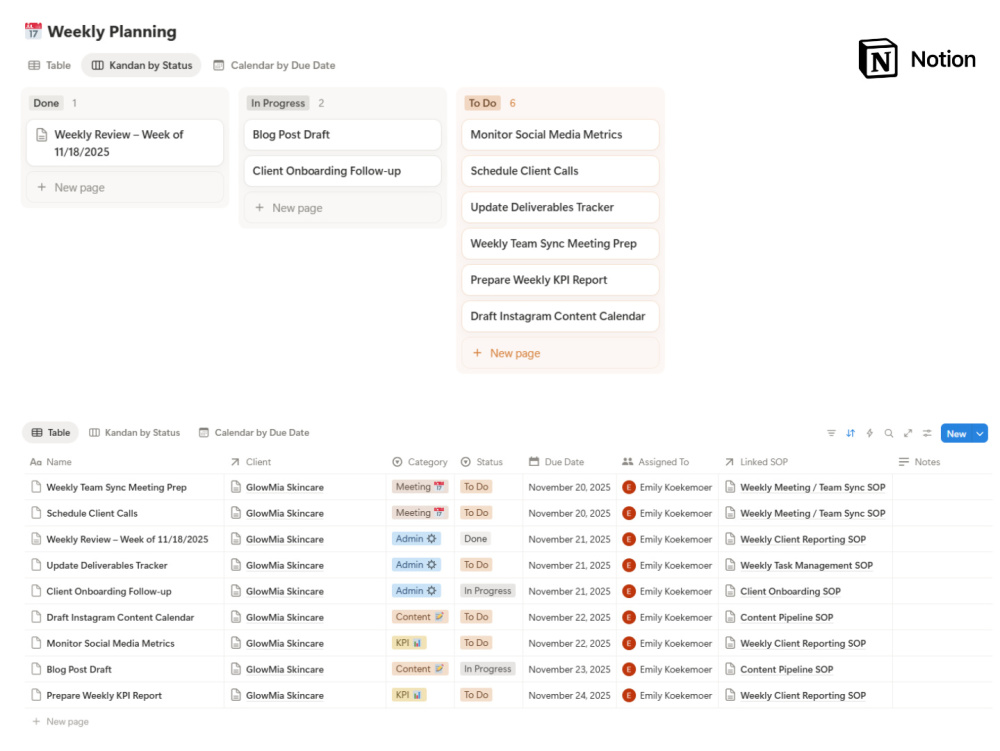1000x751 pixels.
Task: Open Draft Instagram Content Calendar card
Action: tap(560, 316)
